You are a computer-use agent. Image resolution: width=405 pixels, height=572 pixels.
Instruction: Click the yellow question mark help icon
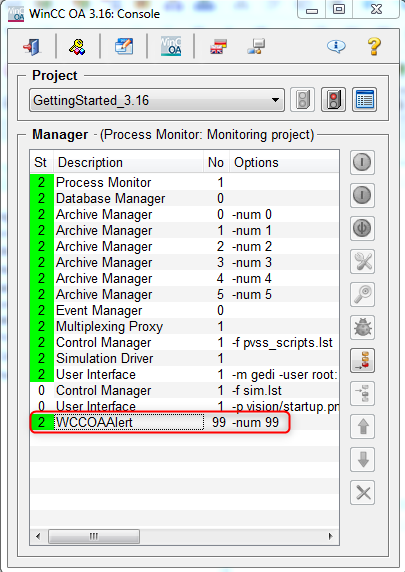pos(374,46)
